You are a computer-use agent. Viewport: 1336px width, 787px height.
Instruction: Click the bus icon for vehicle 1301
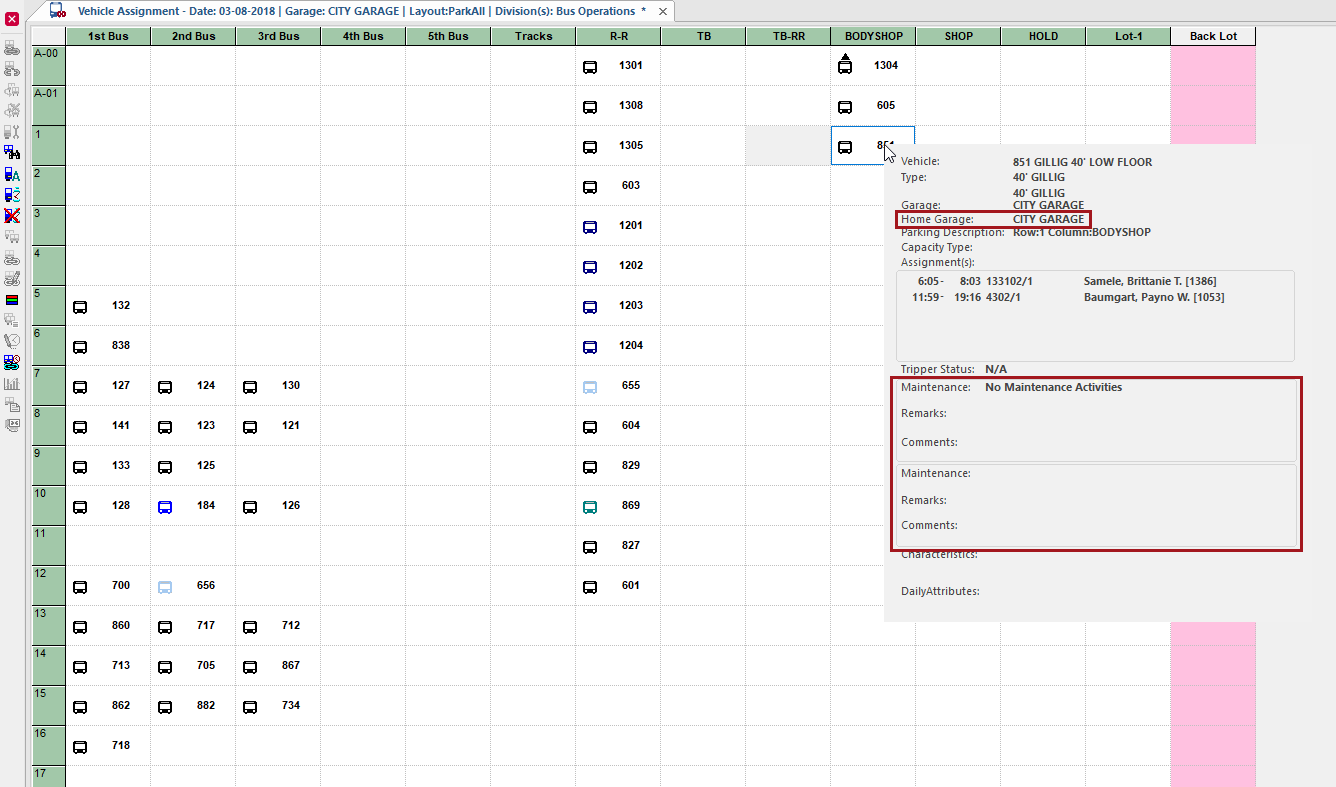[x=589, y=64]
